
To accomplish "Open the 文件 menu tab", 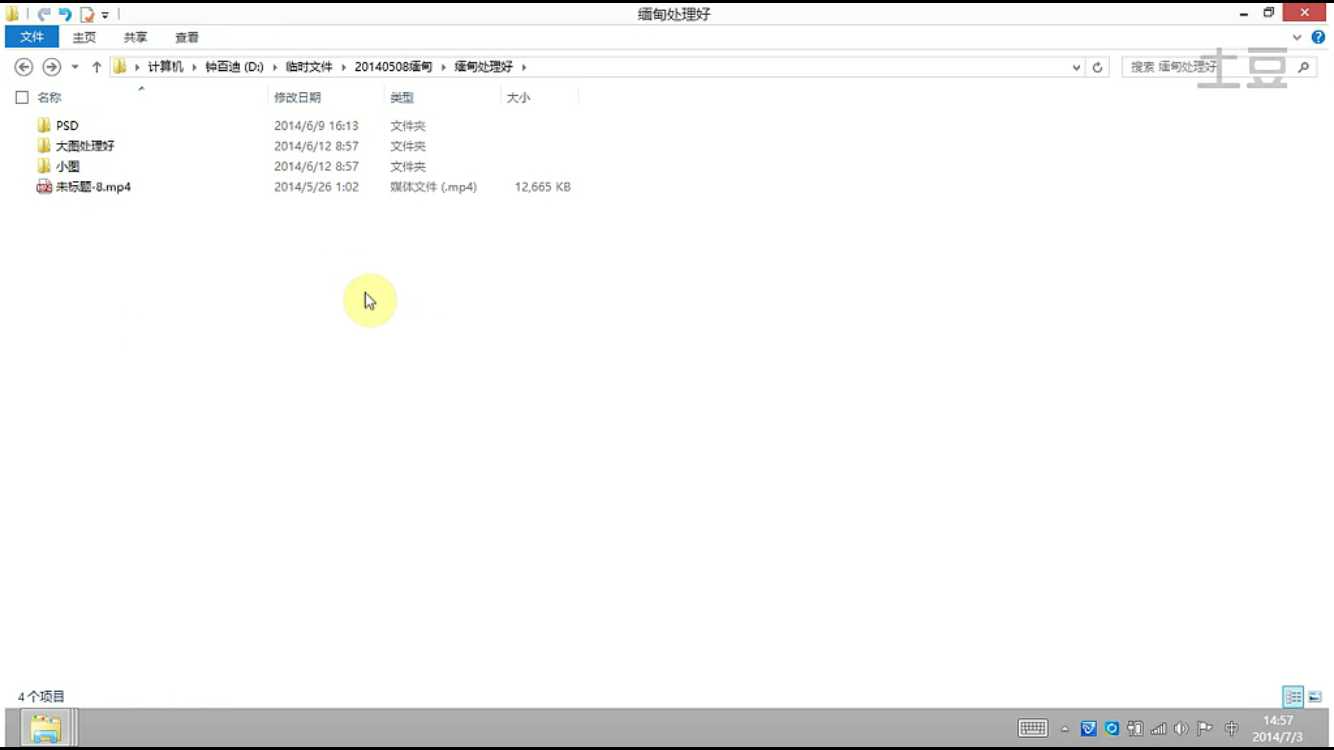I will tap(32, 37).
